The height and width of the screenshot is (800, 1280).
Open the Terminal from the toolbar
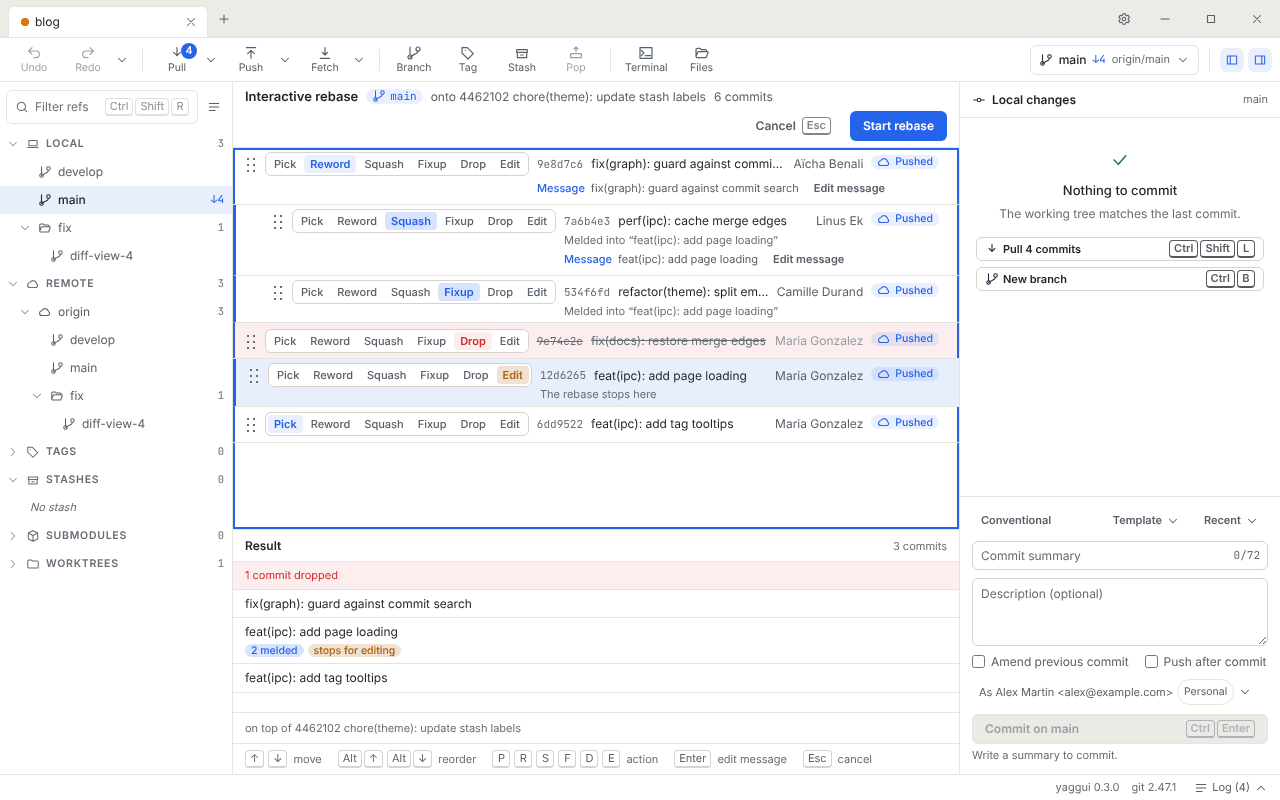tap(646, 60)
